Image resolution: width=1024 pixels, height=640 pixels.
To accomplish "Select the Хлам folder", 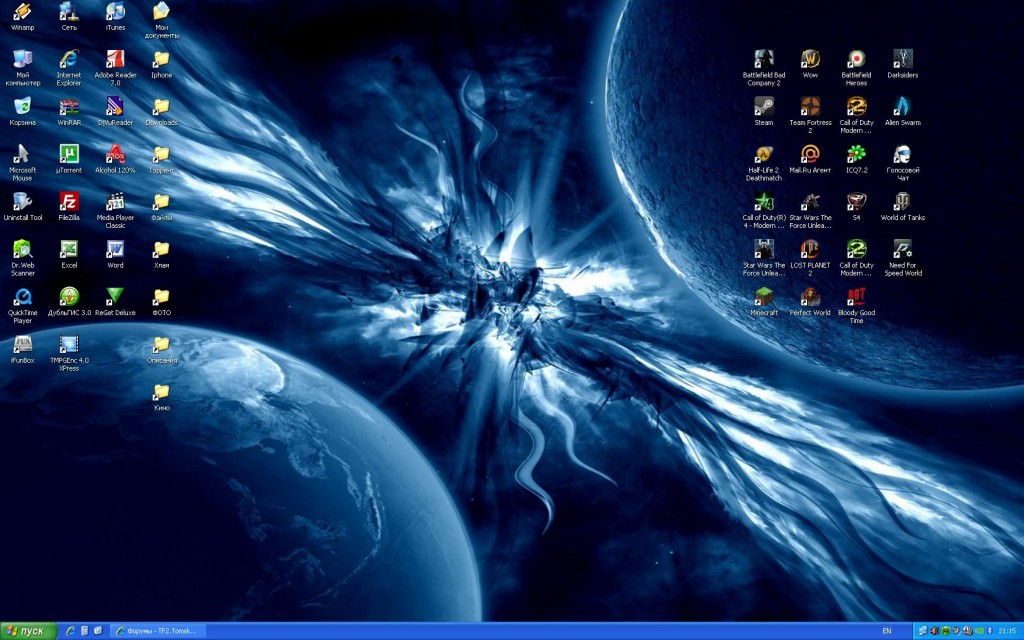I will click(x=161, y=254).
